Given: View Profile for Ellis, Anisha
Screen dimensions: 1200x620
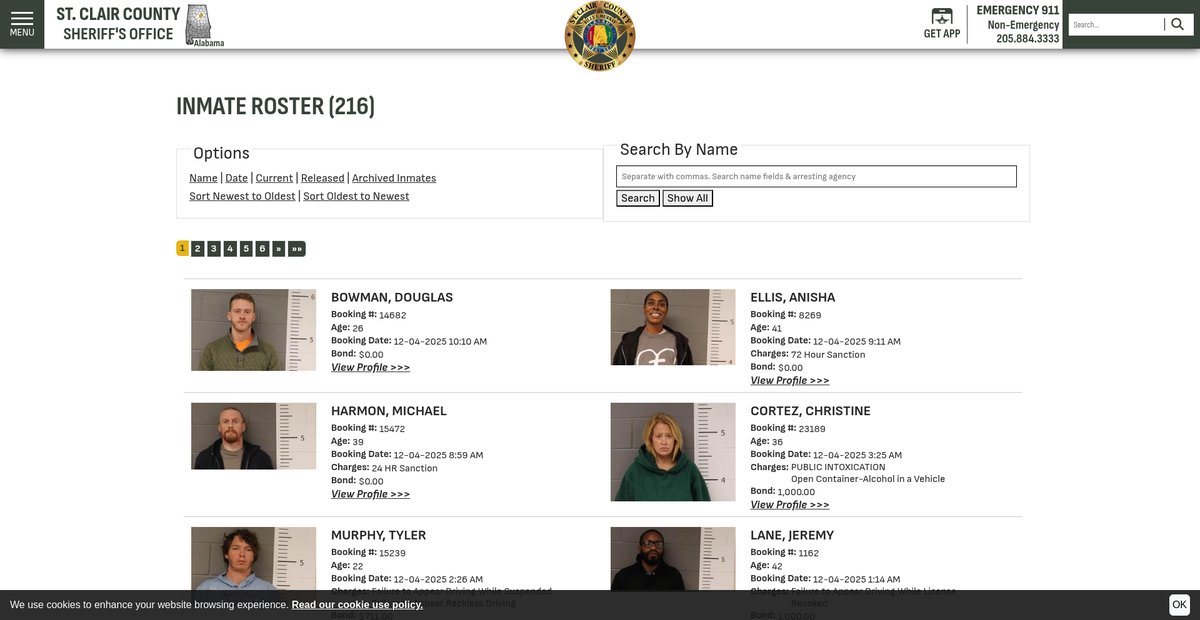Looking at the screenshot, I should point(790,380).
